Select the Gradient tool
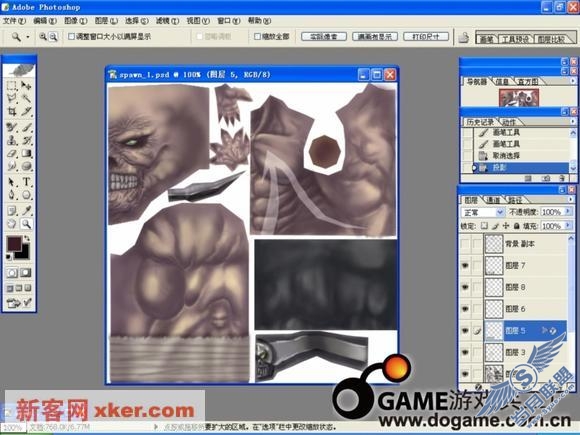 [26, 153]
